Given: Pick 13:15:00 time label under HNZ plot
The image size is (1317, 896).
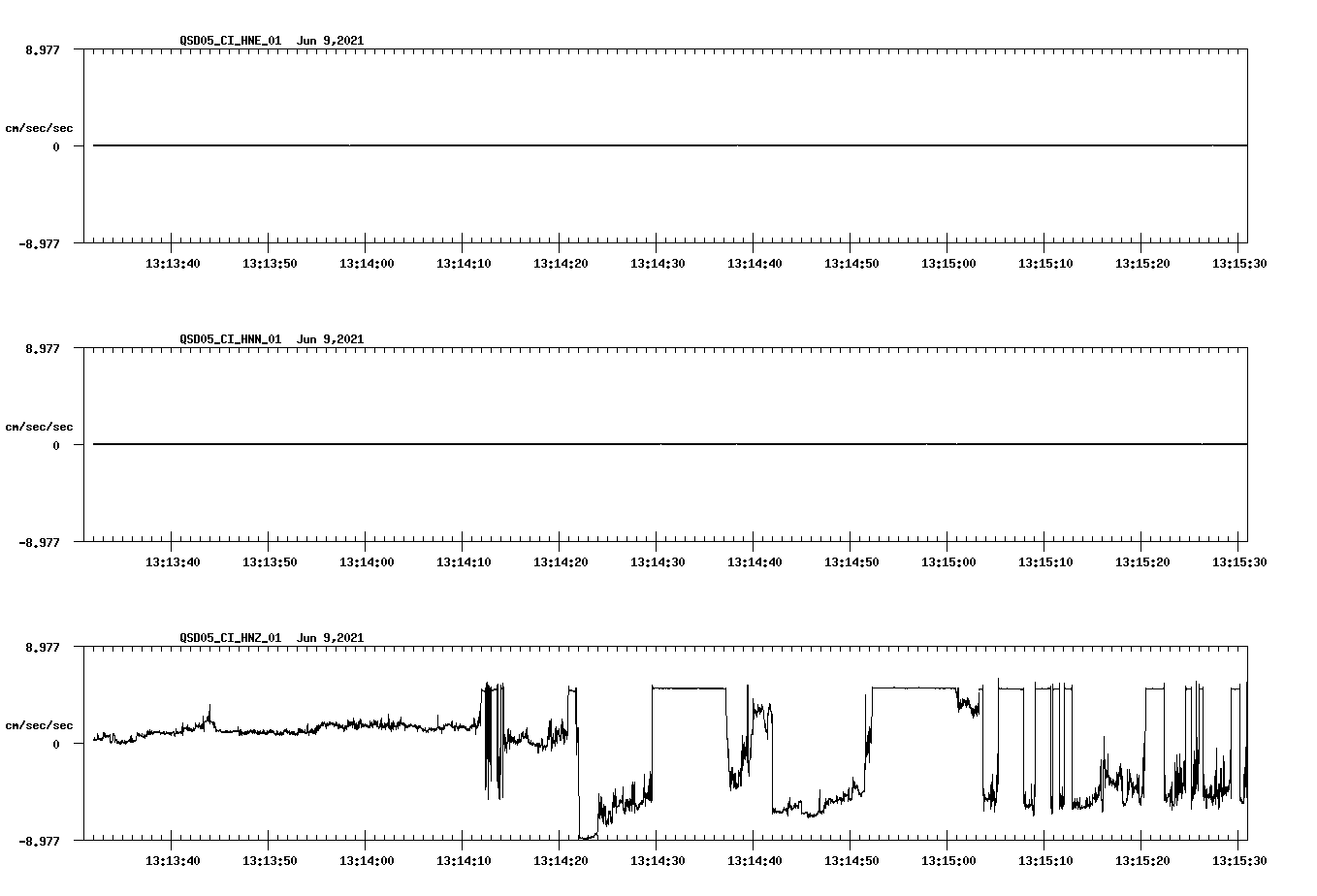Looking at the screenshot, I should click(948, 861).
